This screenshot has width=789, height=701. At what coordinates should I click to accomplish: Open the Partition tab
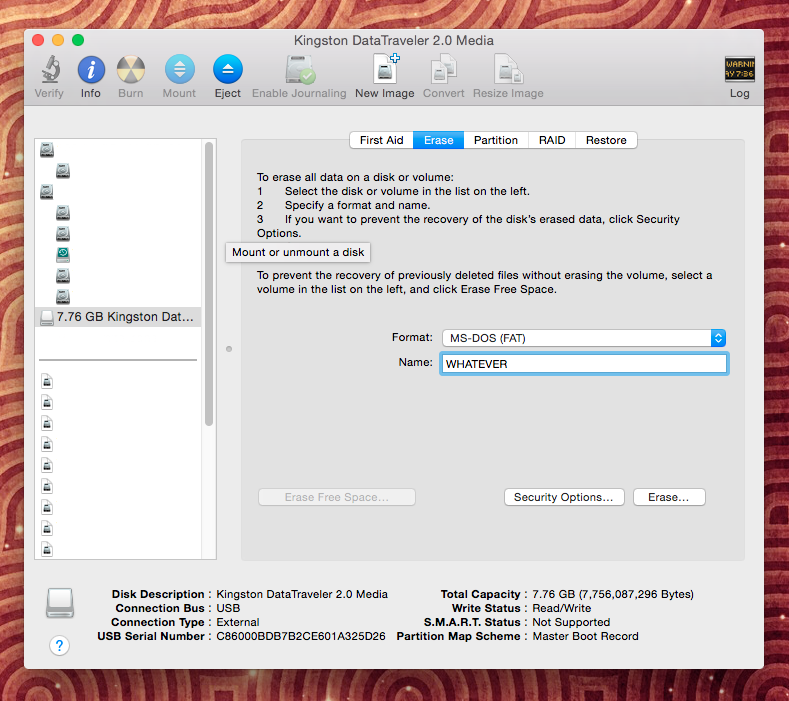point(496,140)
